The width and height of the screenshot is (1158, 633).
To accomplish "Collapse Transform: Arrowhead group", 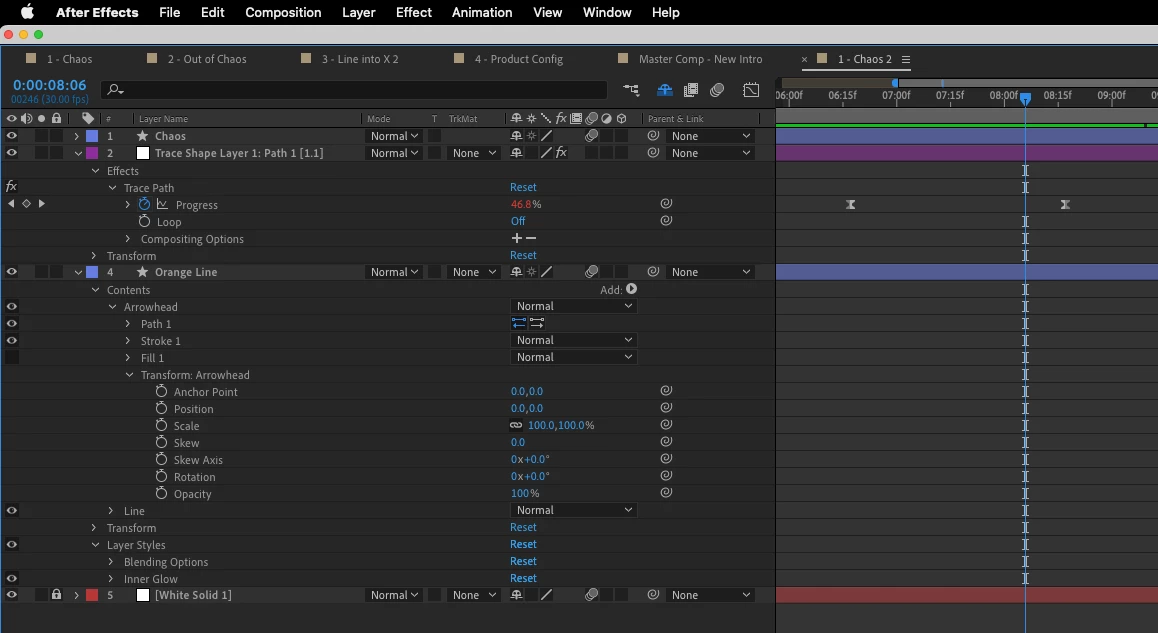I will point(129,374).
